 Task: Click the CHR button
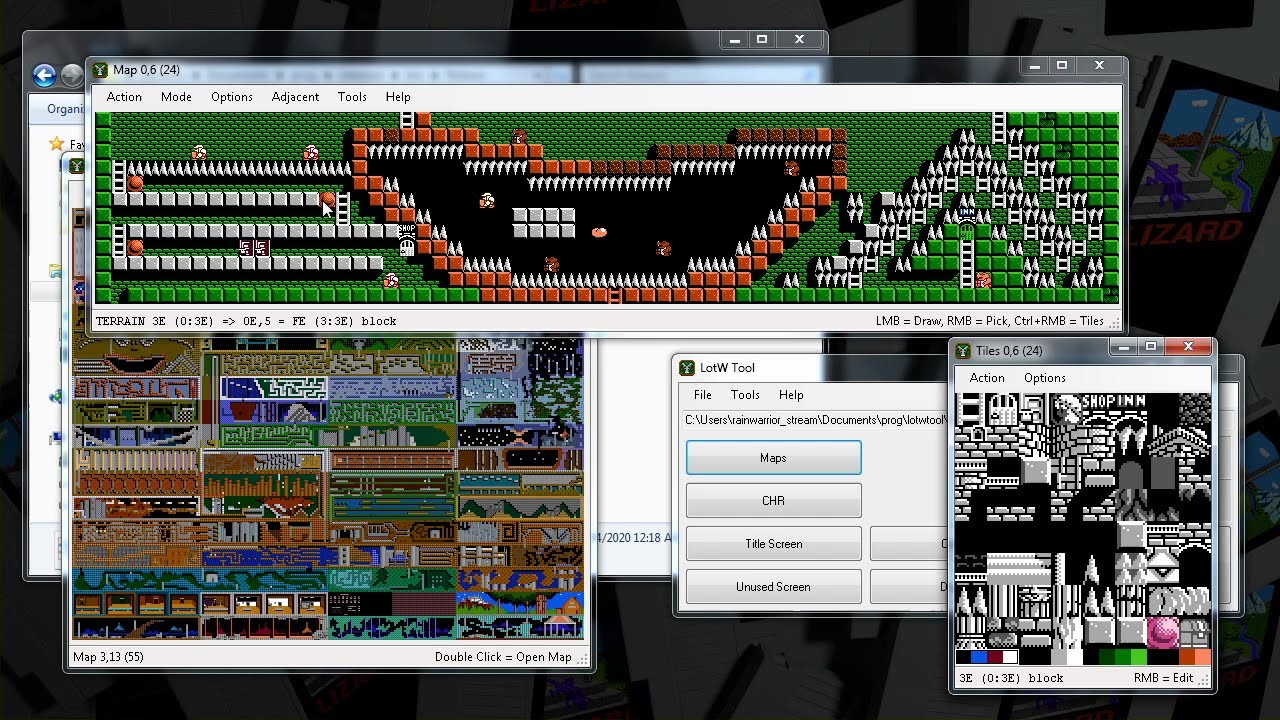click(773, 501)
